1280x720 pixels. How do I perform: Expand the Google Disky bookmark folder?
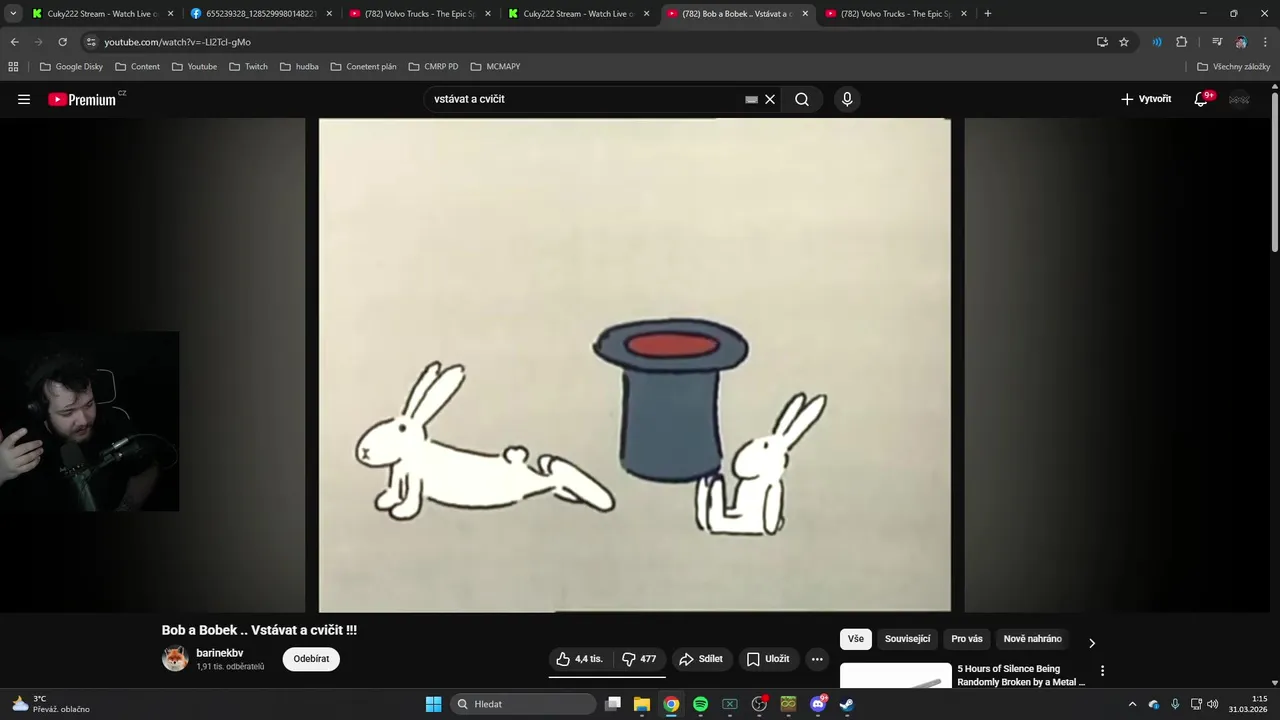pyautogui.click(x=71, y=66)
